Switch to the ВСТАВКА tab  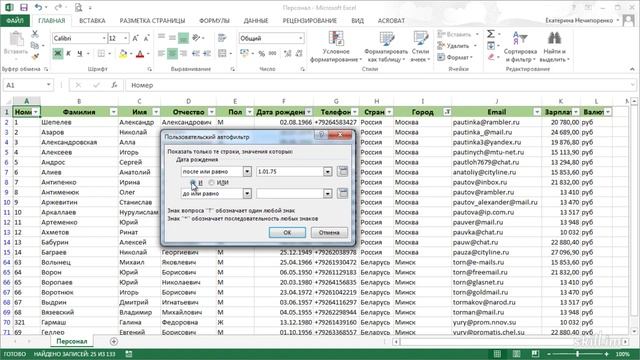click(x=92, y=20)
